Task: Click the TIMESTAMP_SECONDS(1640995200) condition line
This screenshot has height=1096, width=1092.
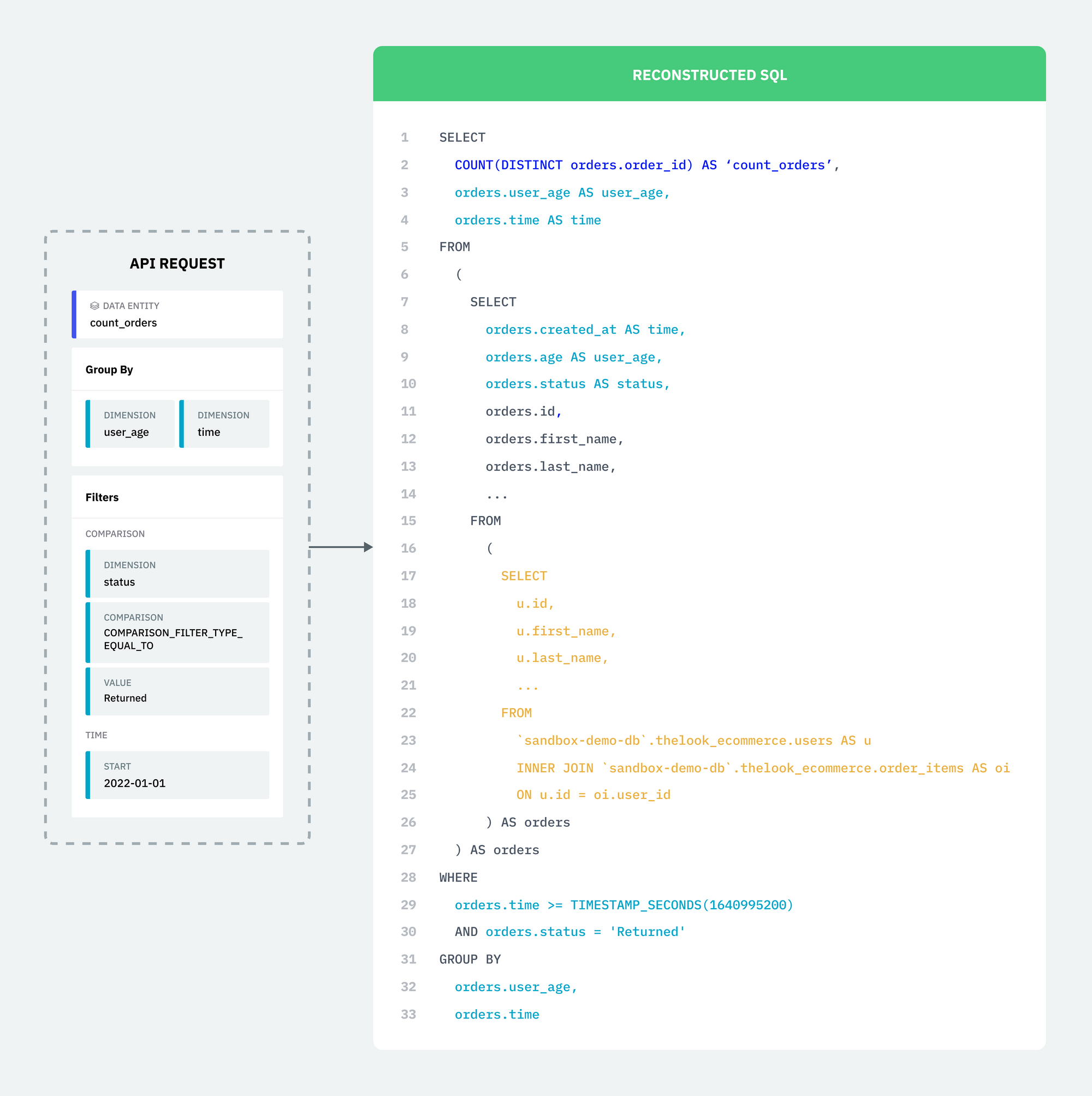Action: [624, 905]
